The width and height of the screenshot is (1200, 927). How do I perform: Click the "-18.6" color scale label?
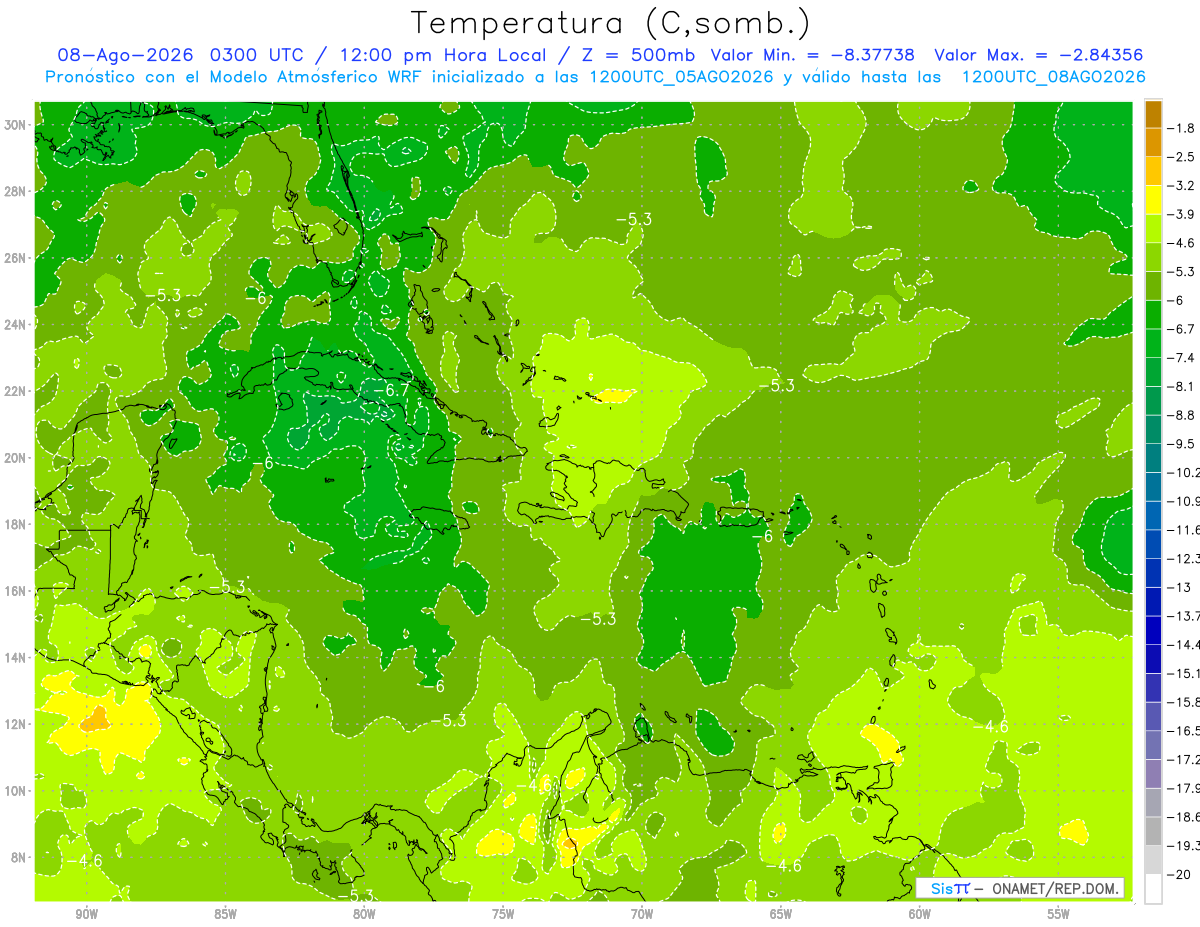pyautogui.click(x=1184, y=817)
